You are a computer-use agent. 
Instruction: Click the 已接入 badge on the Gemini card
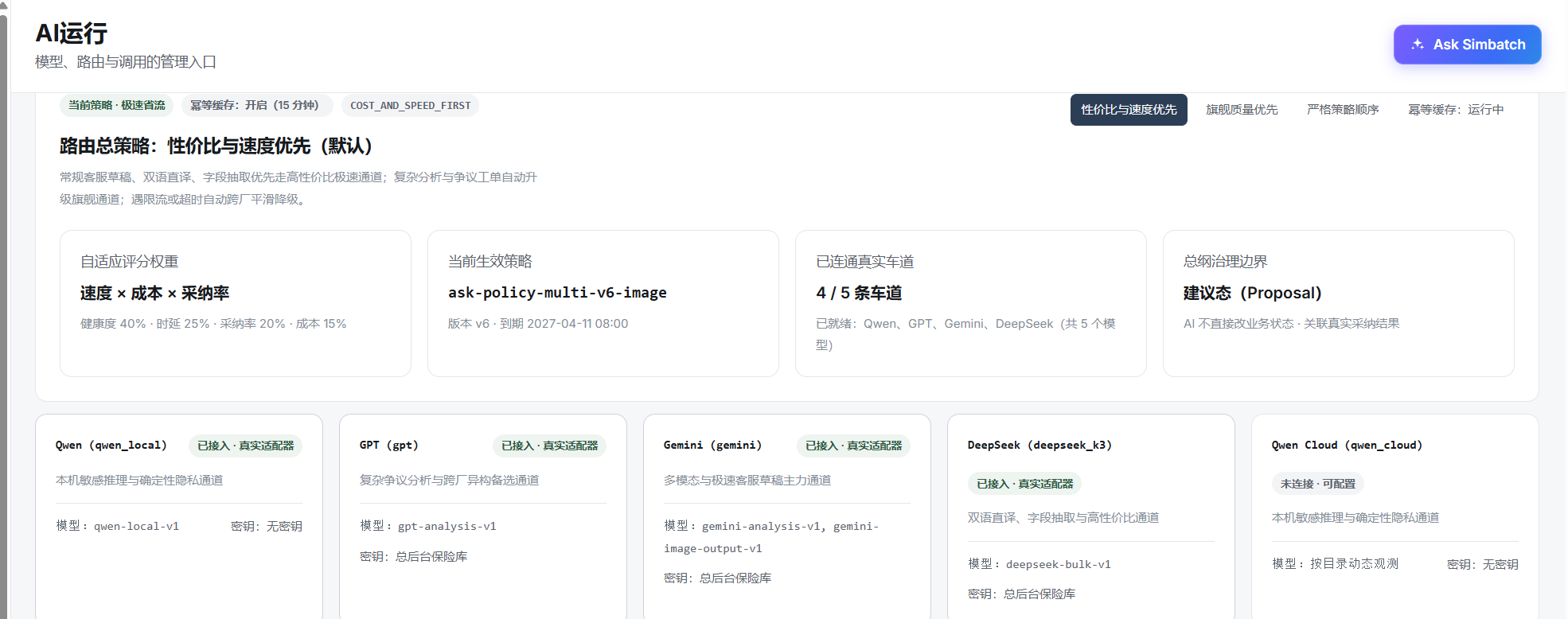coord(853,446)
